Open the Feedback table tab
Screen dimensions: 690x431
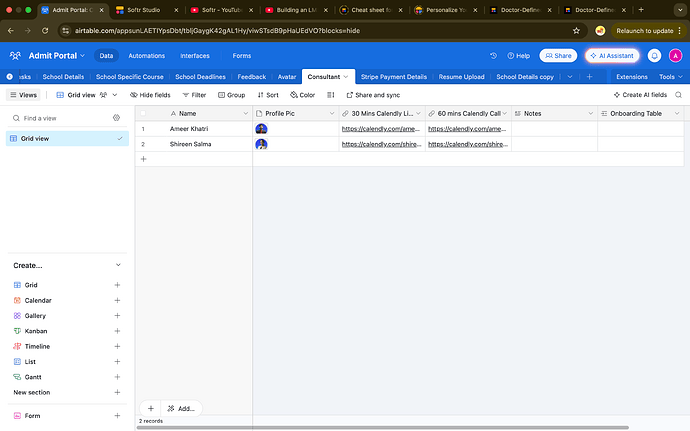[x=252, y=77]
